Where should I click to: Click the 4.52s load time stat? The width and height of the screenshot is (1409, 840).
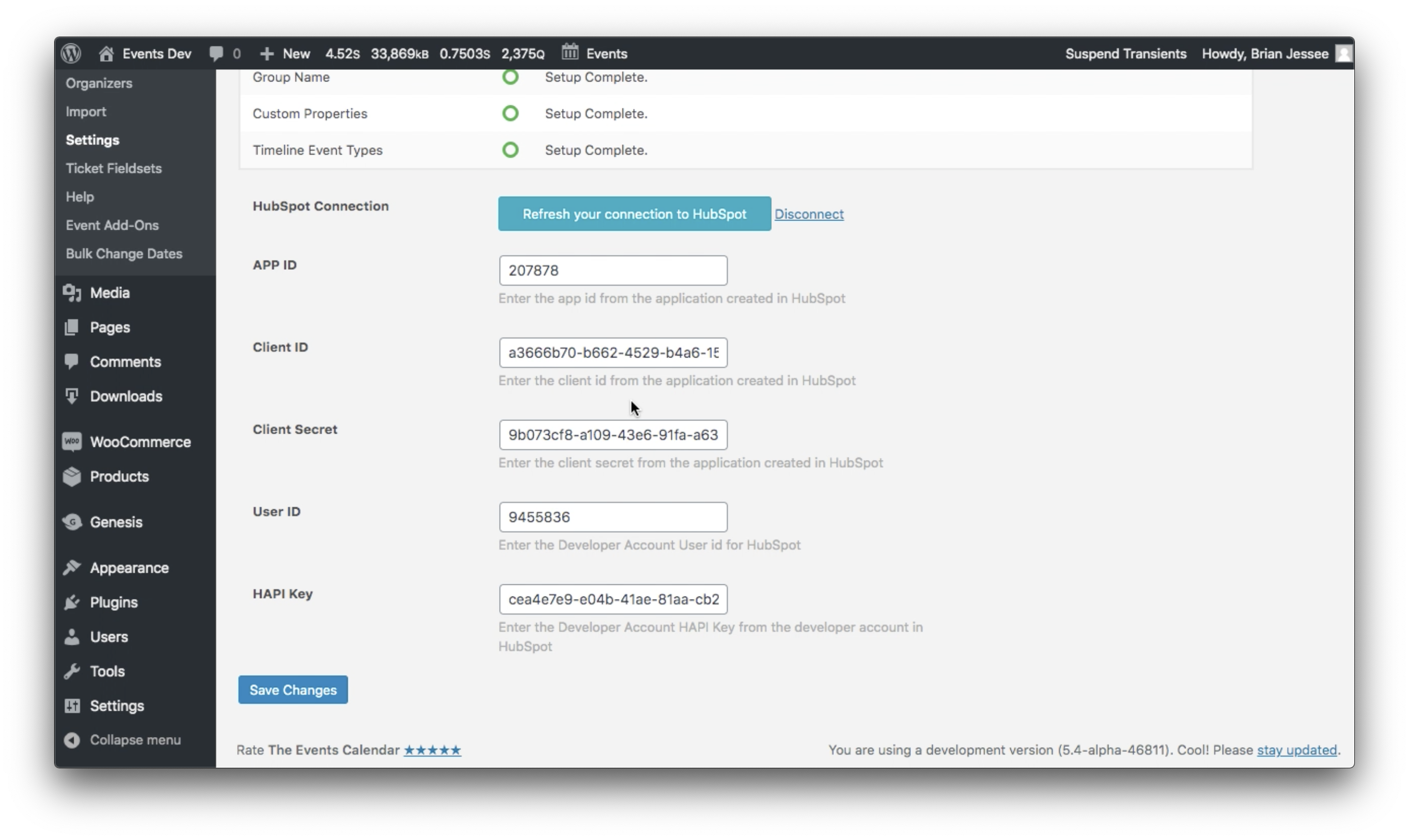342,53
